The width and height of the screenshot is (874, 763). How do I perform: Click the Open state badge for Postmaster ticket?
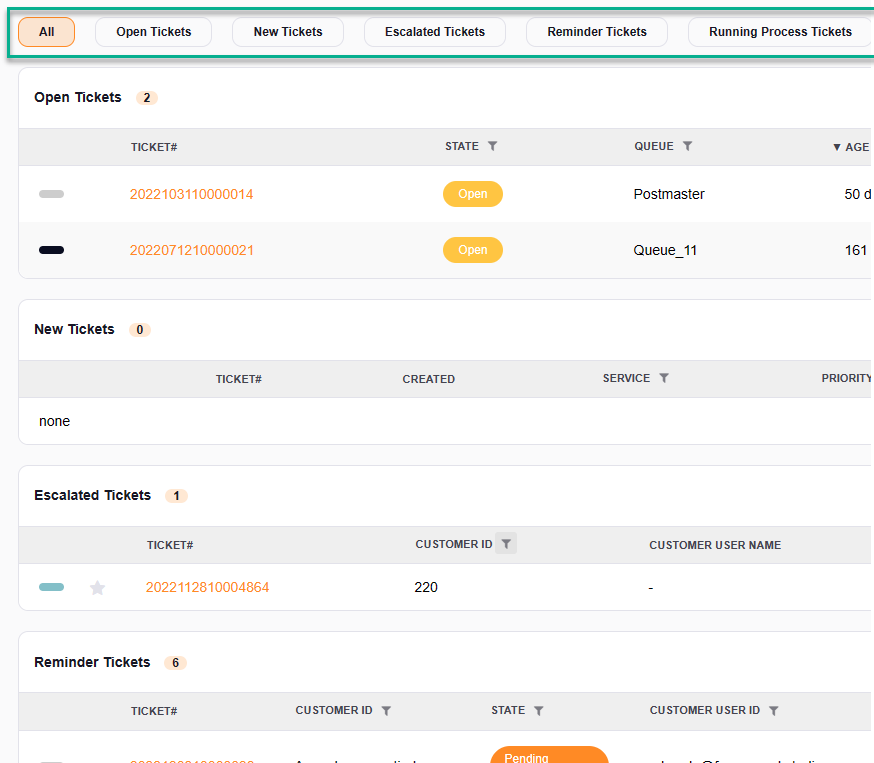tap(472, 194)
